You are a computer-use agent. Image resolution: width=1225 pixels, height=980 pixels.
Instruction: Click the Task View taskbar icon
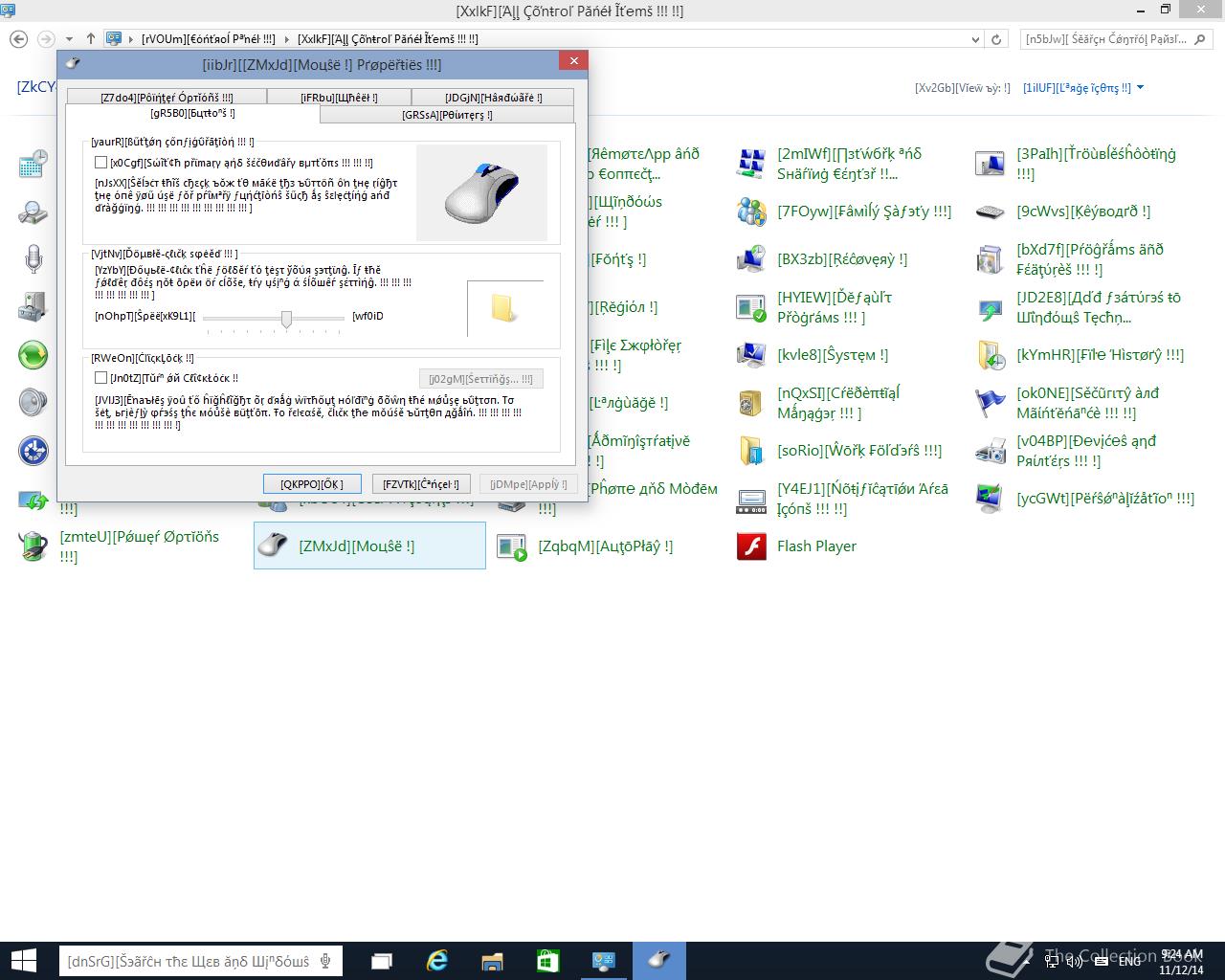(x=382, y=960)
